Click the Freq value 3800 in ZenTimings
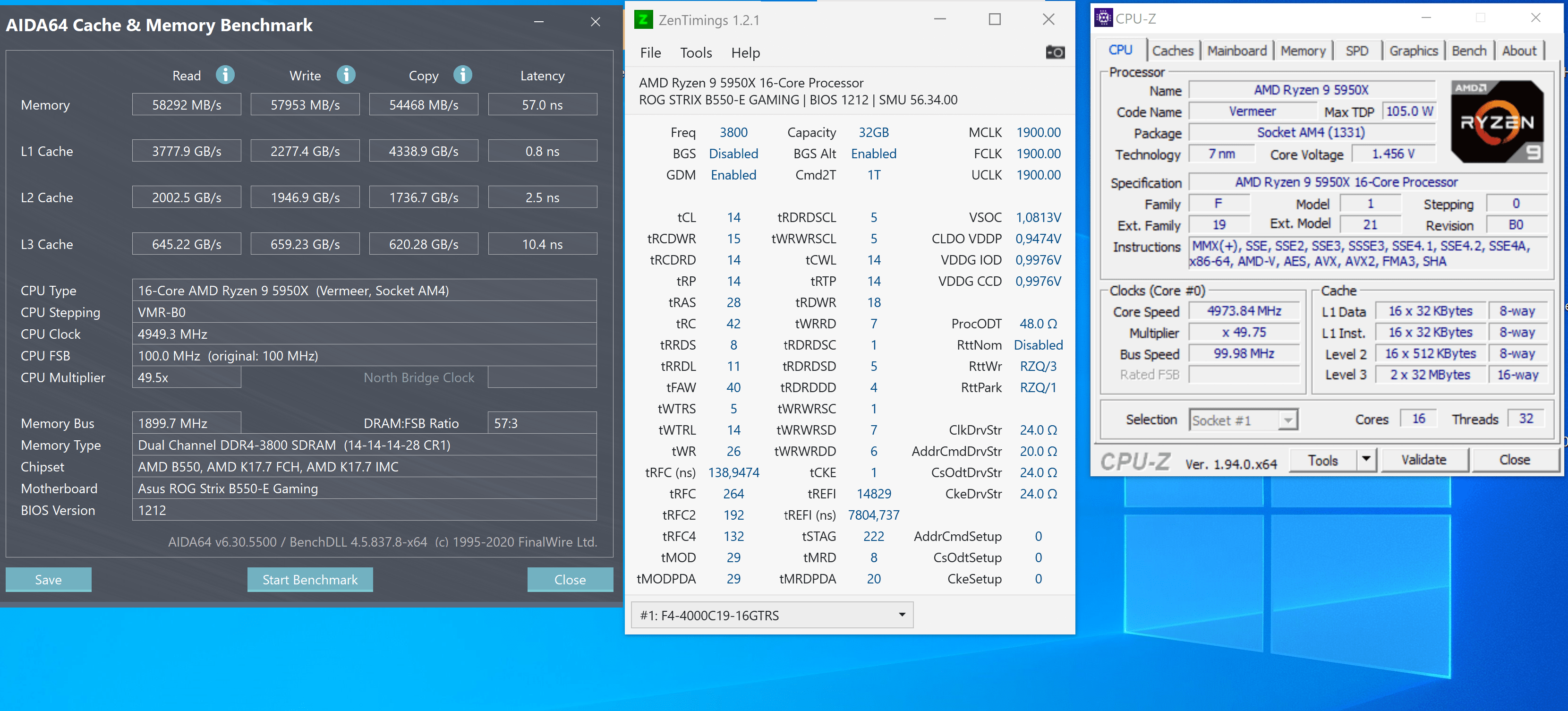The height and width of the screenshot is (711, 1568). (733, 132)
